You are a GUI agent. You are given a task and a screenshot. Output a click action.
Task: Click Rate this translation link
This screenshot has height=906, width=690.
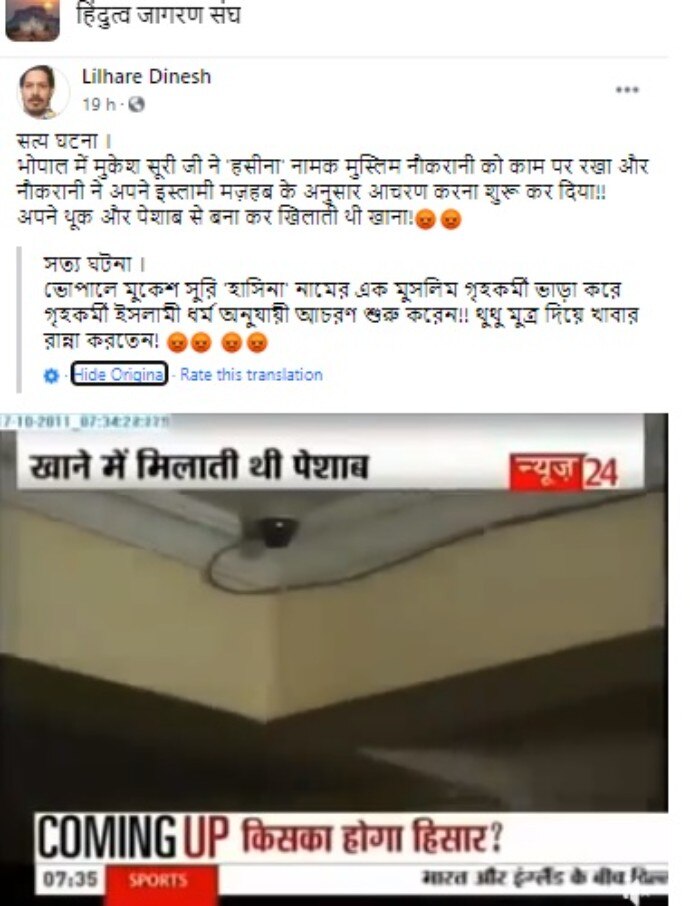click(251, 374)
